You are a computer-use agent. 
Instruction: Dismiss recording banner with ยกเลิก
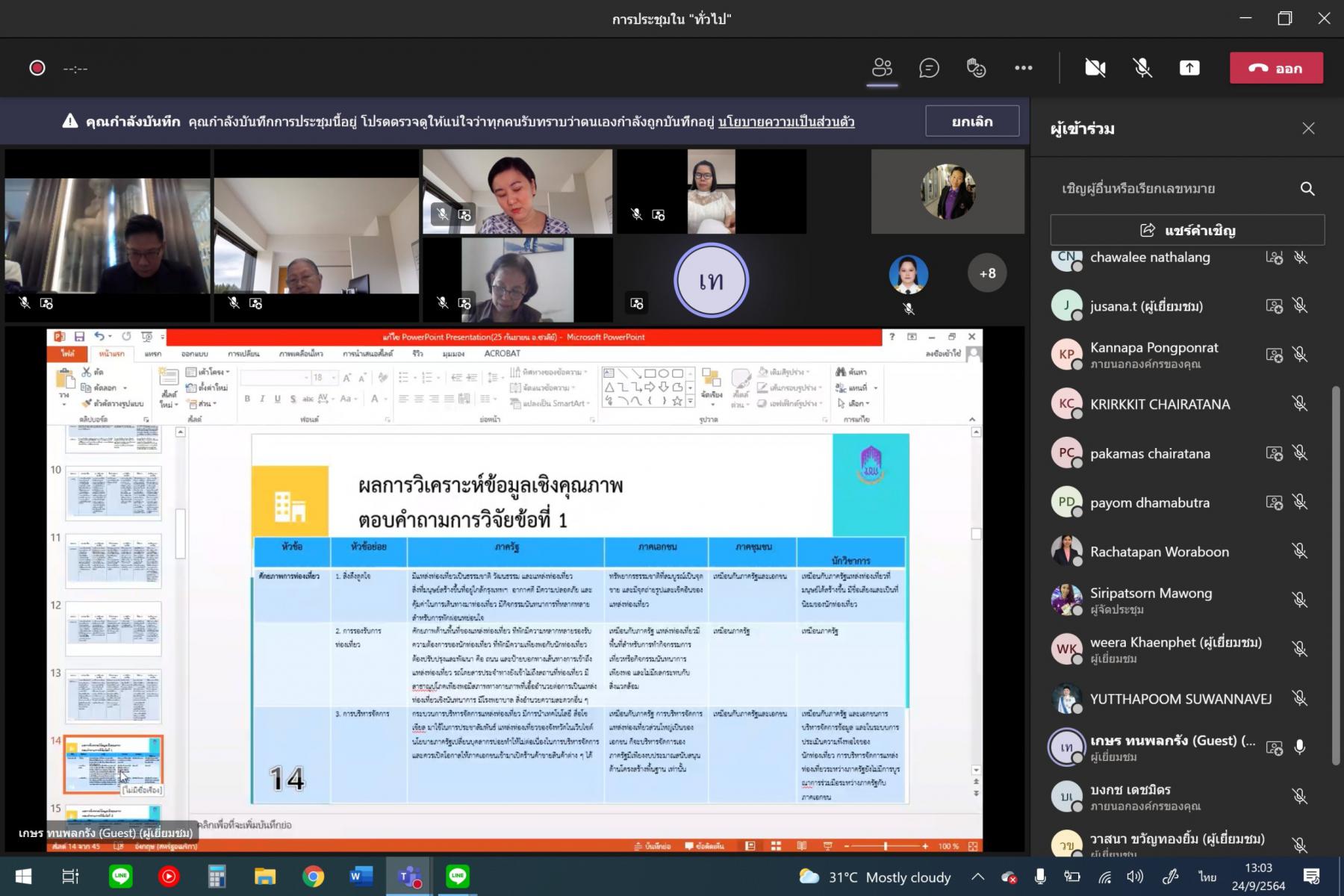click(x=972, y=121)
